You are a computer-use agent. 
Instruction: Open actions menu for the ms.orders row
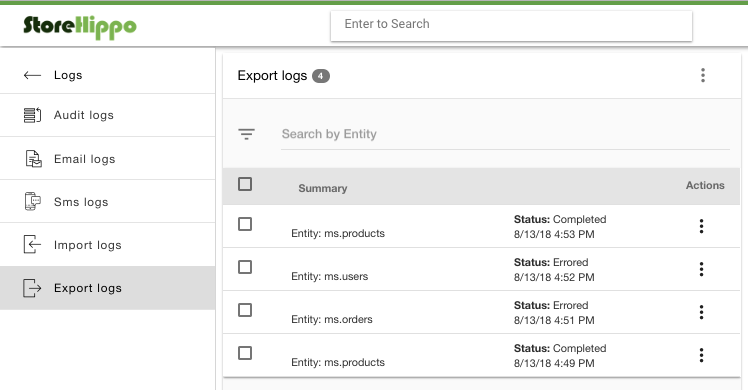click(x=701, y=312)
